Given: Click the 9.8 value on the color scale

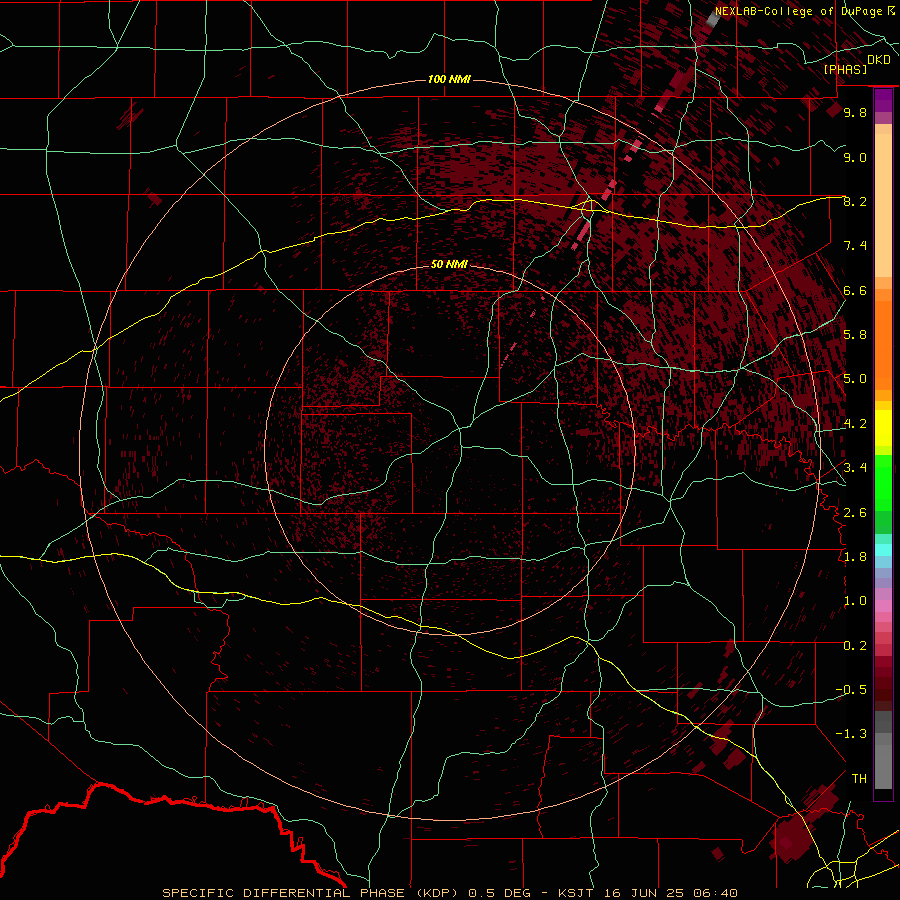Looking at the screenshot, I should click(855, 112).
